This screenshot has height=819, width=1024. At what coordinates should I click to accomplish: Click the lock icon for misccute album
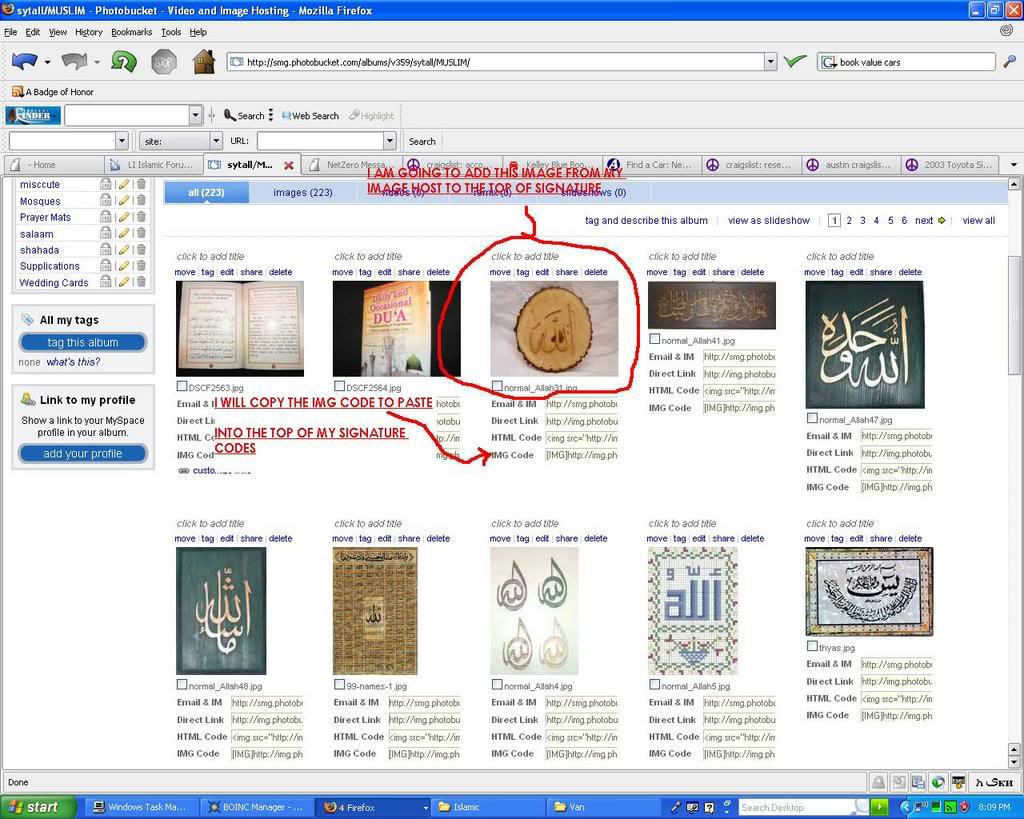point(105,184)
